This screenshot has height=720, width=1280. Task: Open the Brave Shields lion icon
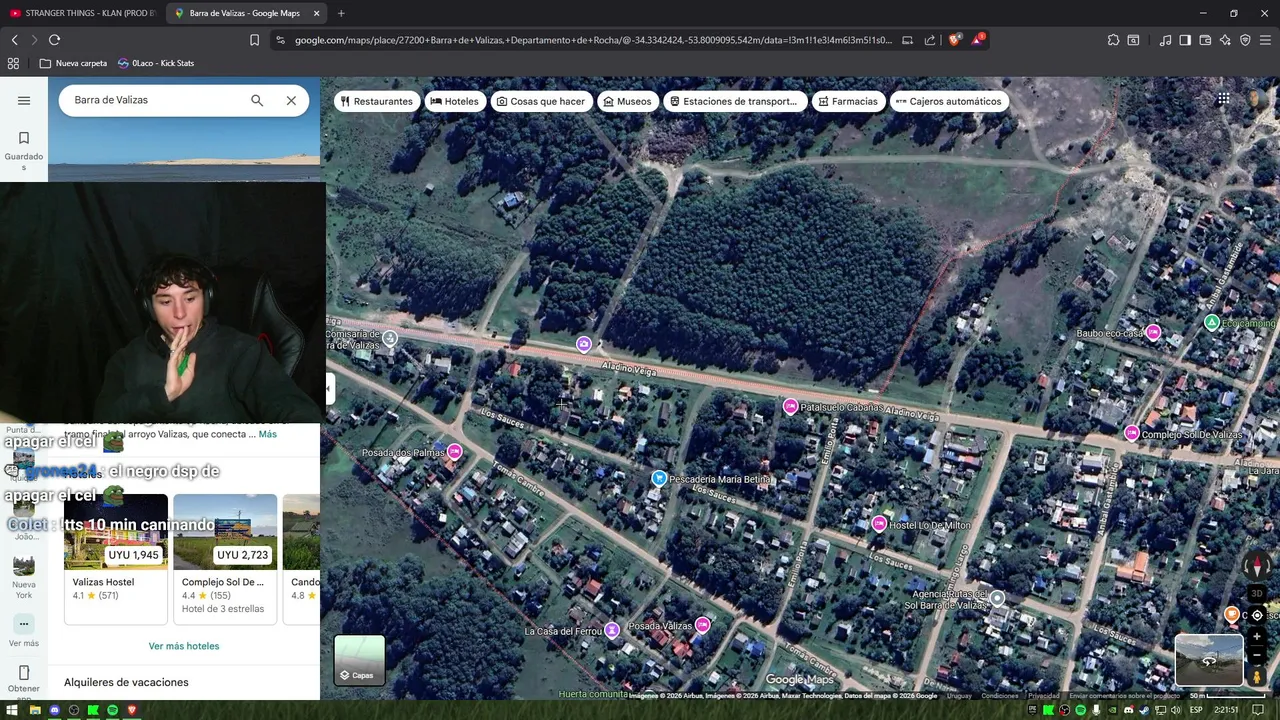(x=955, y=40)
